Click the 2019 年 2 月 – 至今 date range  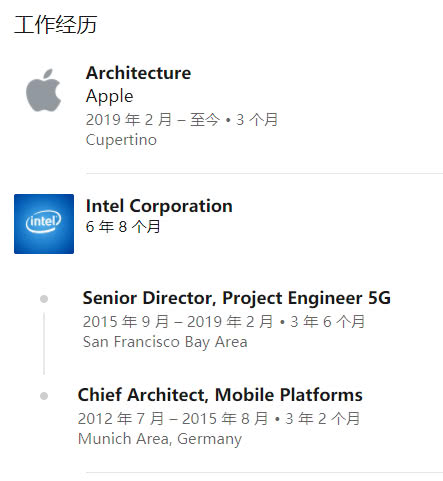153,120
